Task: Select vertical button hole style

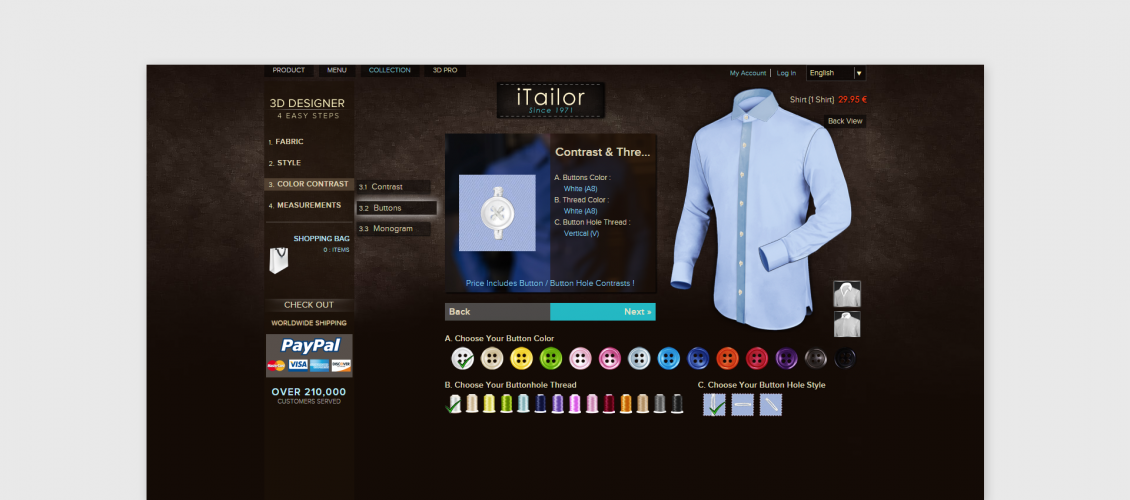Action: (x=714, y=404)
